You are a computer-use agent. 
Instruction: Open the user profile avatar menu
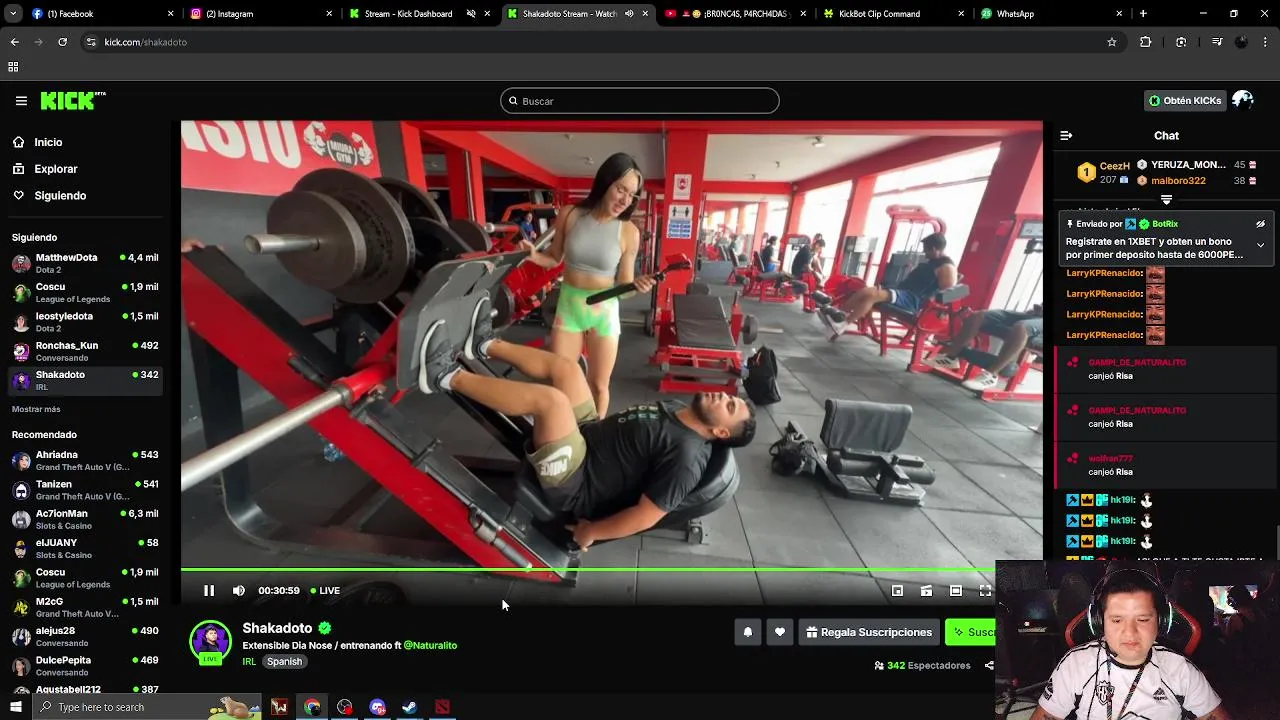point(1243,100)
